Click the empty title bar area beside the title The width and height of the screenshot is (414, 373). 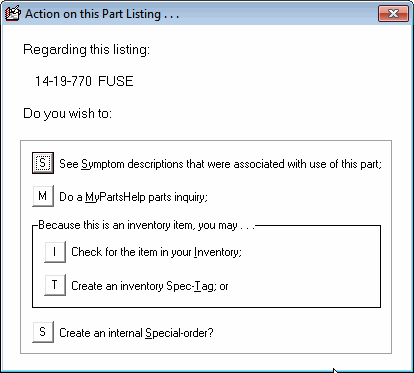click(277, 14)
